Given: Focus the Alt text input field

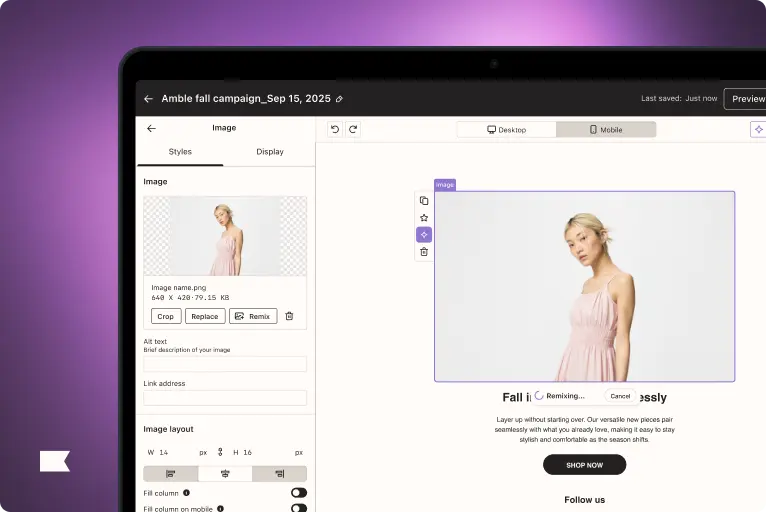Looking at the screenshot, I should tap(225, 364).
